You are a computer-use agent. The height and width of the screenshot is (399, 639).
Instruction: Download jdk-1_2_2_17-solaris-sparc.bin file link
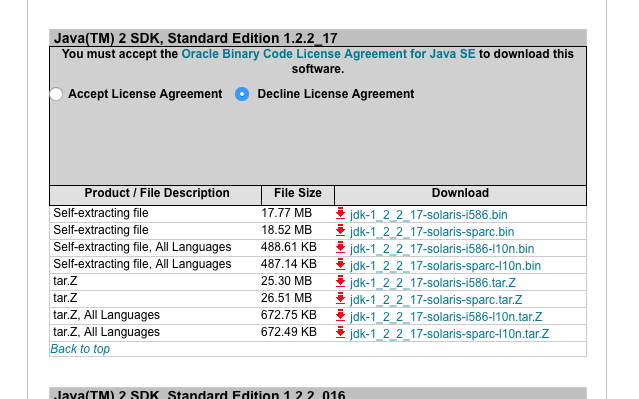coord(432,232)
